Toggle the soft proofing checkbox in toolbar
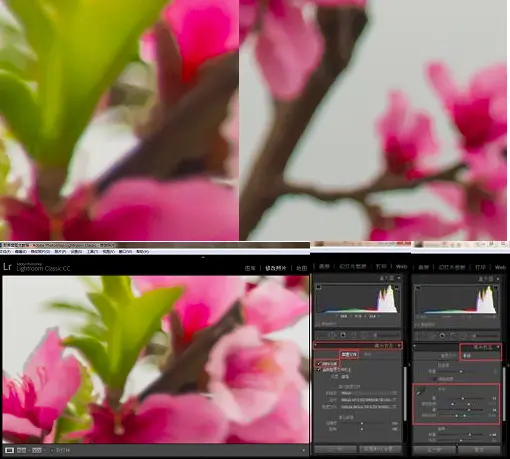This screenshot has width=510, height=459. [x=52, y=450]
